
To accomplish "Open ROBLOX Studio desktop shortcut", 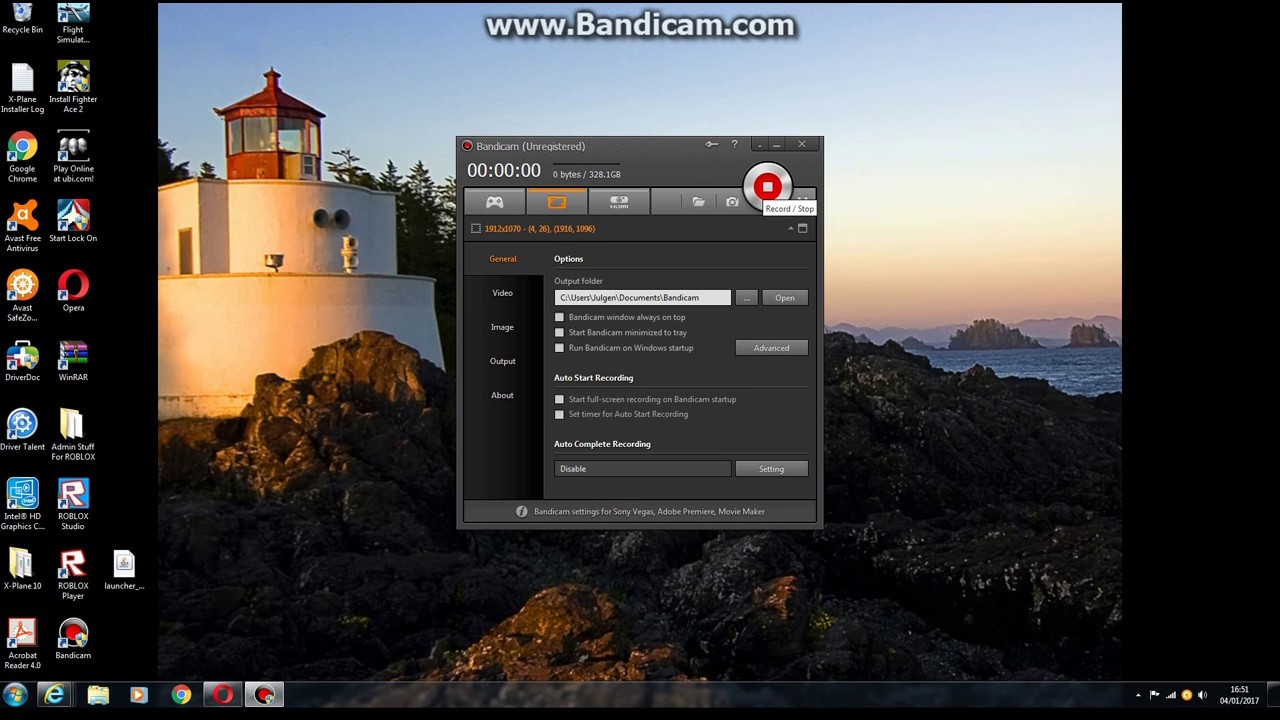I will pos(73,505).
